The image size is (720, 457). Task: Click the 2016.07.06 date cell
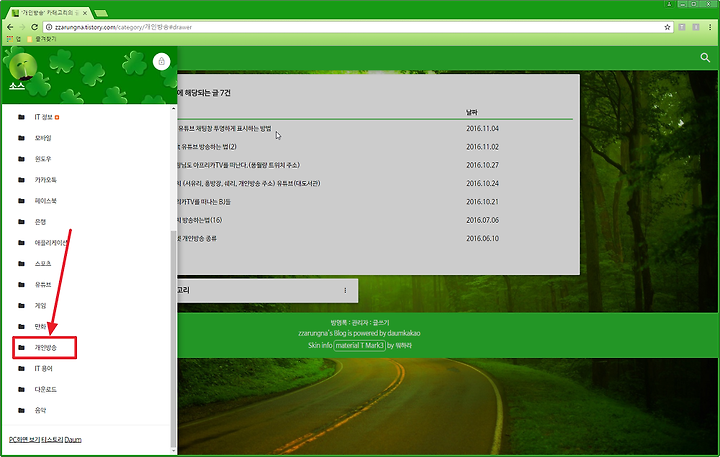click(x=482, y=220)
